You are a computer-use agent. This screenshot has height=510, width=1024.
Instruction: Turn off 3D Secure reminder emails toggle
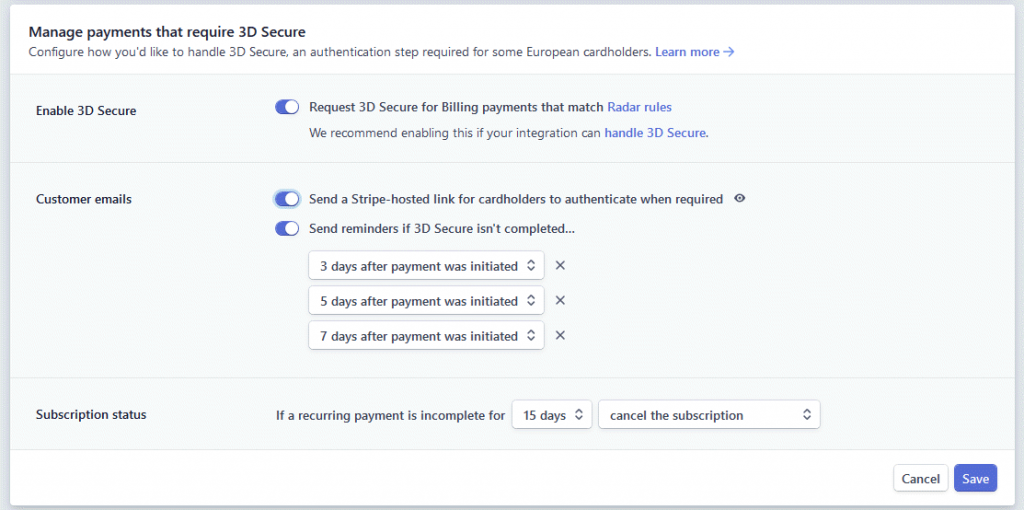[287, 229]
